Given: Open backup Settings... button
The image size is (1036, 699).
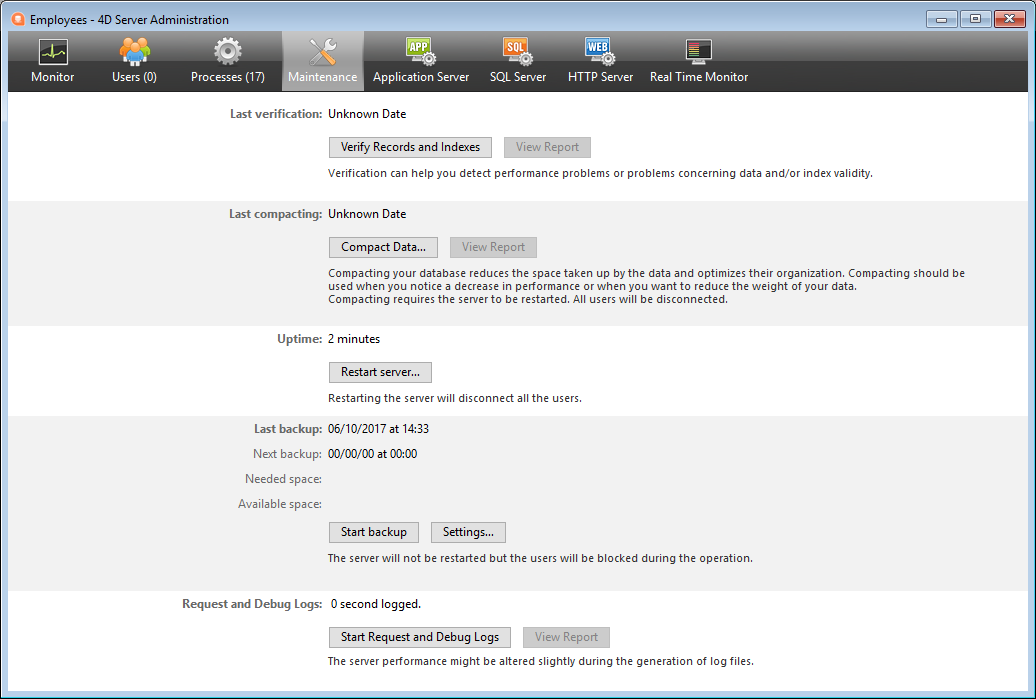Looking at the screenshot, I should pos(468,532).
